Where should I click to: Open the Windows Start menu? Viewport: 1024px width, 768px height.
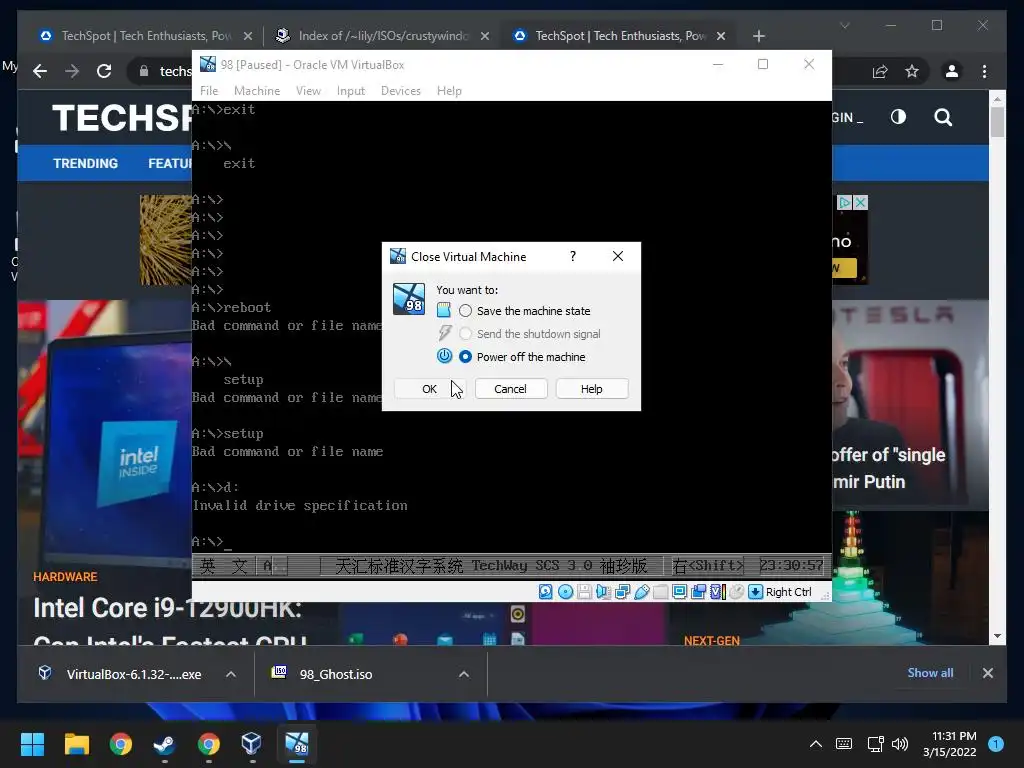[32, 744]
